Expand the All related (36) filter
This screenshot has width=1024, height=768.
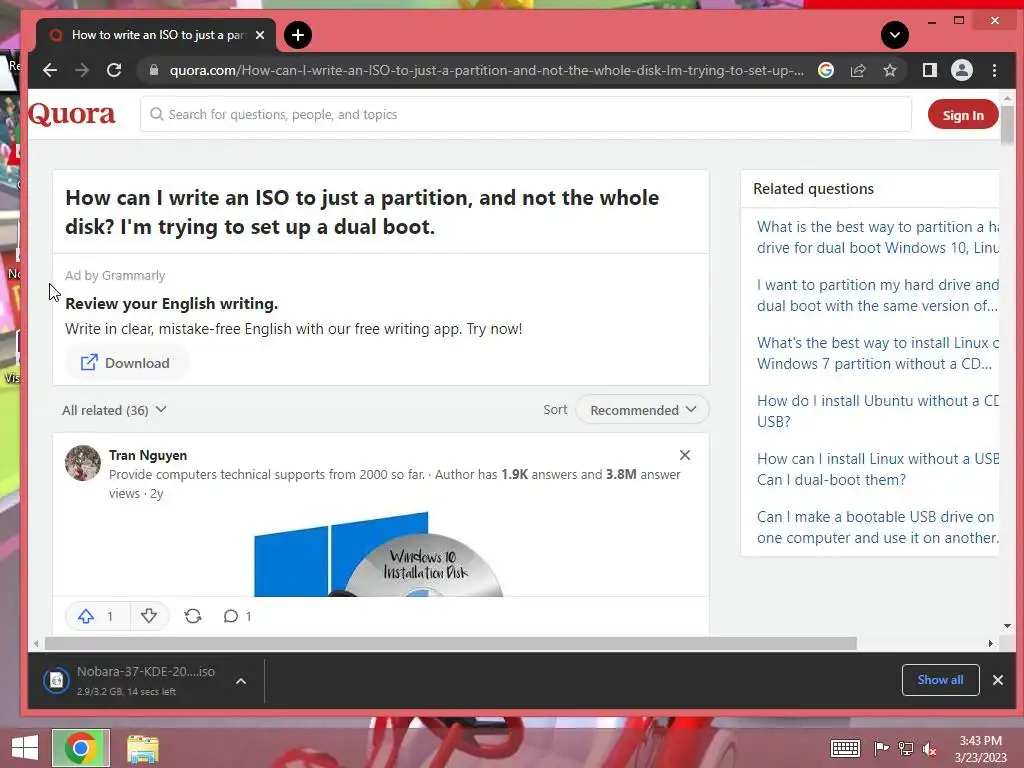(114, 410)
